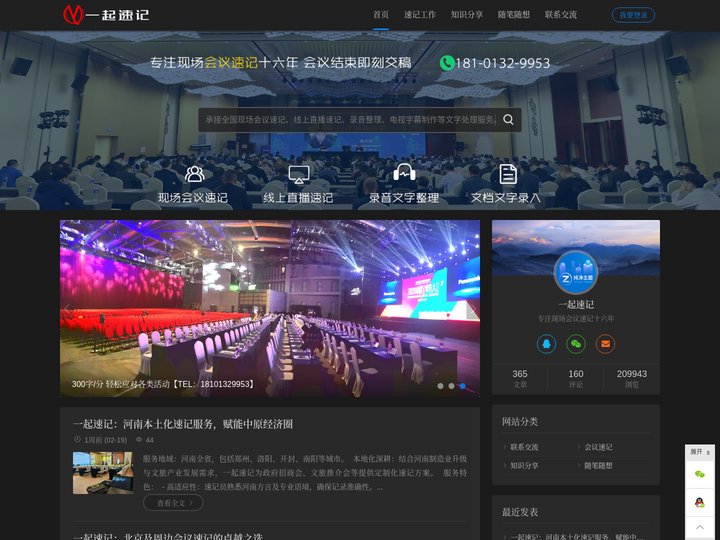
Task: Click the 最近发表 section heading
Action: pyautogui.click(x=520, y=512)
